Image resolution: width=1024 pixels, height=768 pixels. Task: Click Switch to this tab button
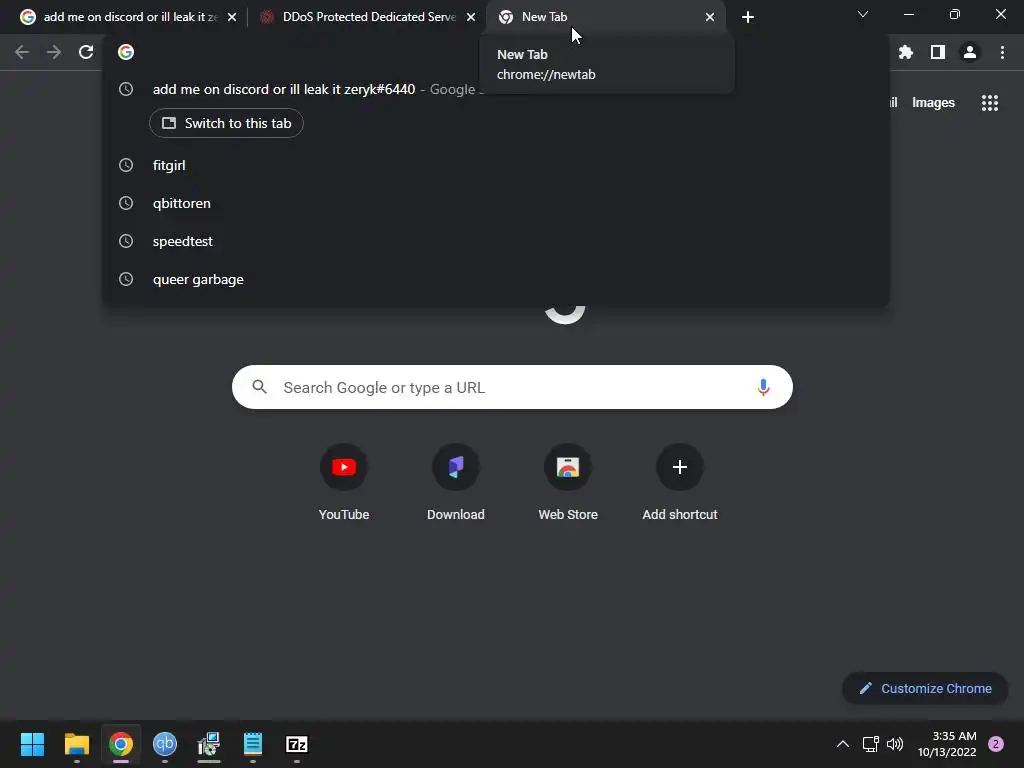(226, 123)
